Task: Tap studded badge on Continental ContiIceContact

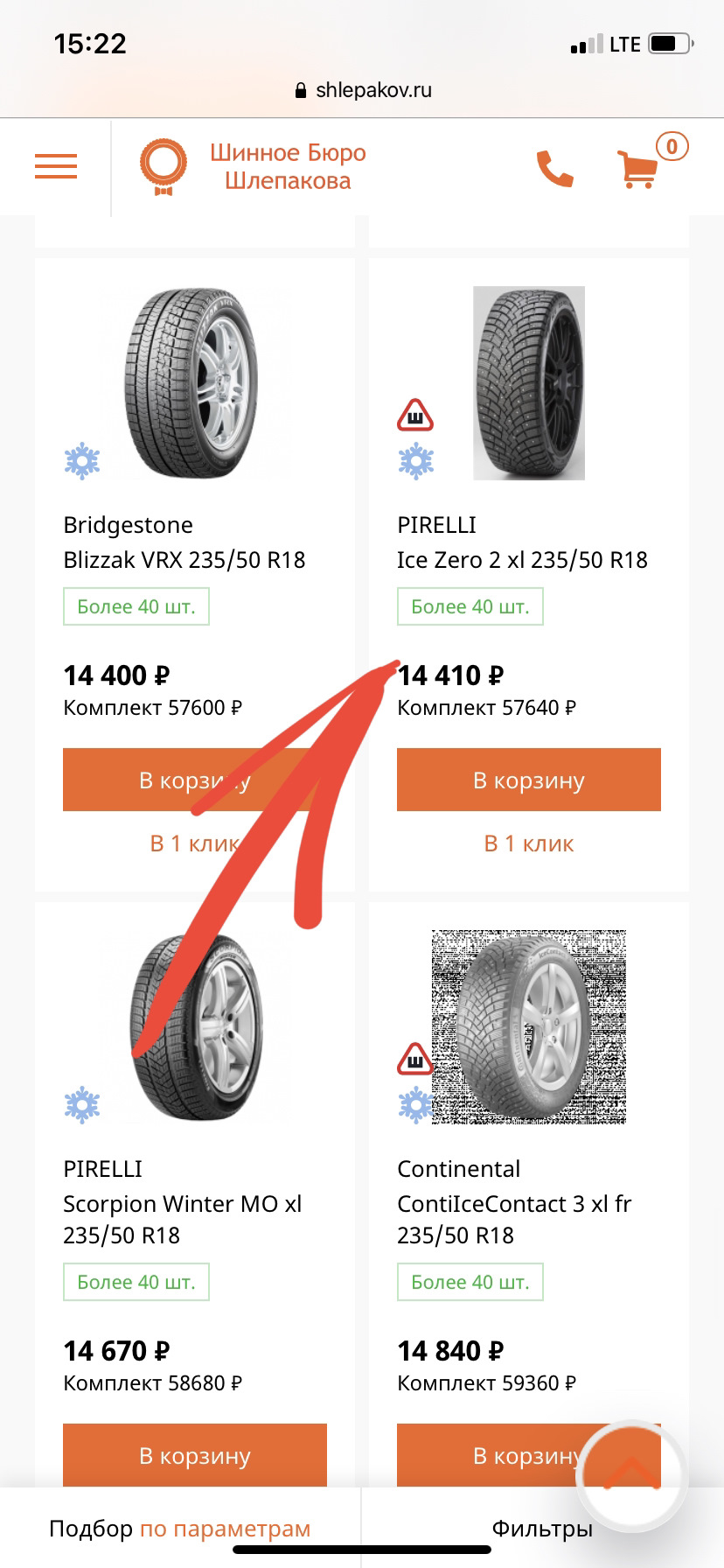Action: pyautogui.click(x=415, y=1060)
